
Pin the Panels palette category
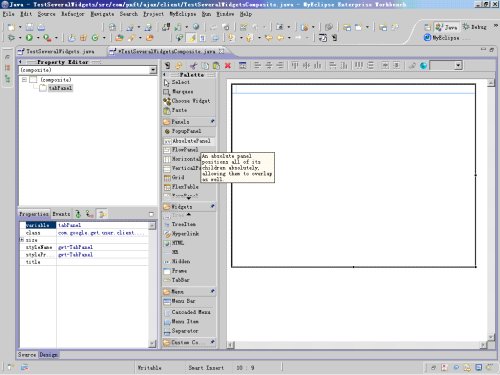click(x=212, y=122)
